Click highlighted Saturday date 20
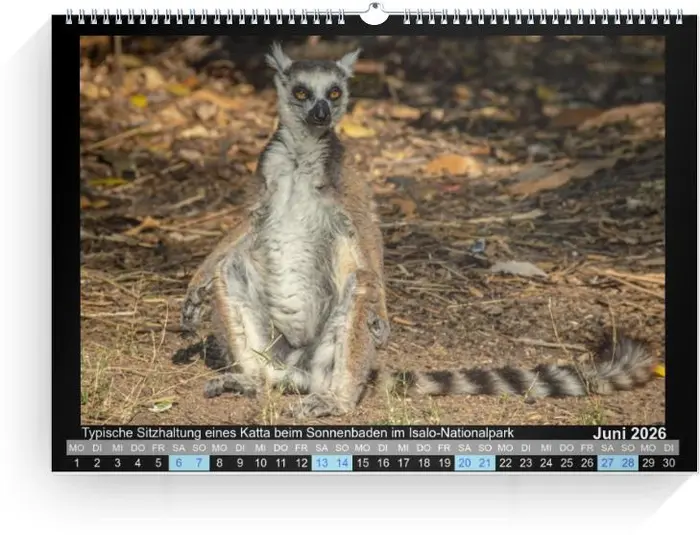This screenshot has height=535, width=700. click(465, 463)
